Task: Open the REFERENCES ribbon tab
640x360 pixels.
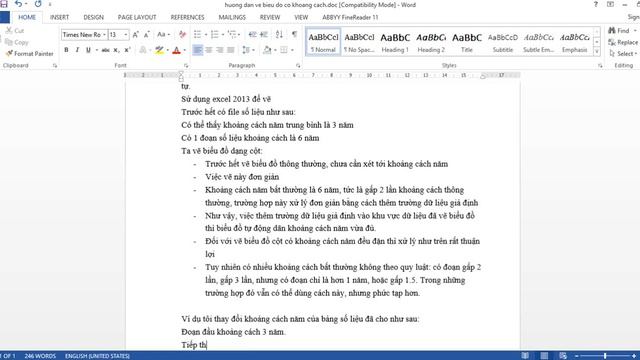Action: pyautogui.click(x=187, y=17)
